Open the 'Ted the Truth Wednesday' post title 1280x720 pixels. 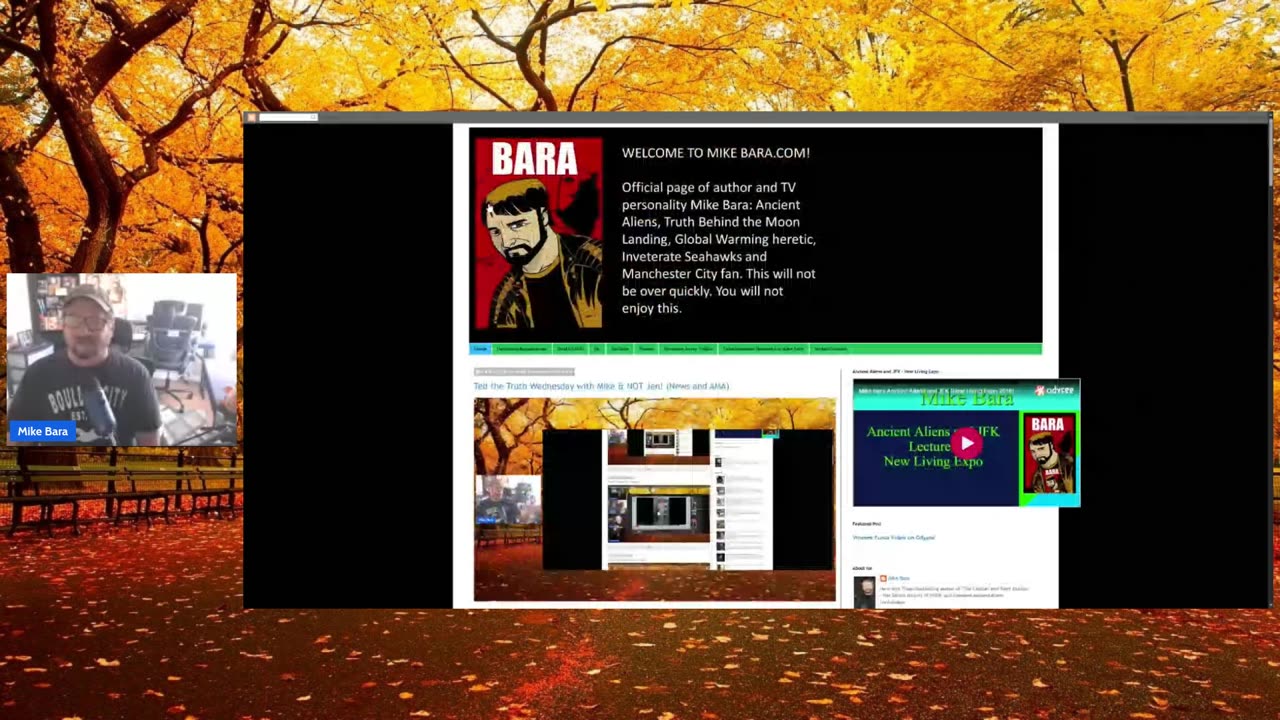[x=601, y=386]
